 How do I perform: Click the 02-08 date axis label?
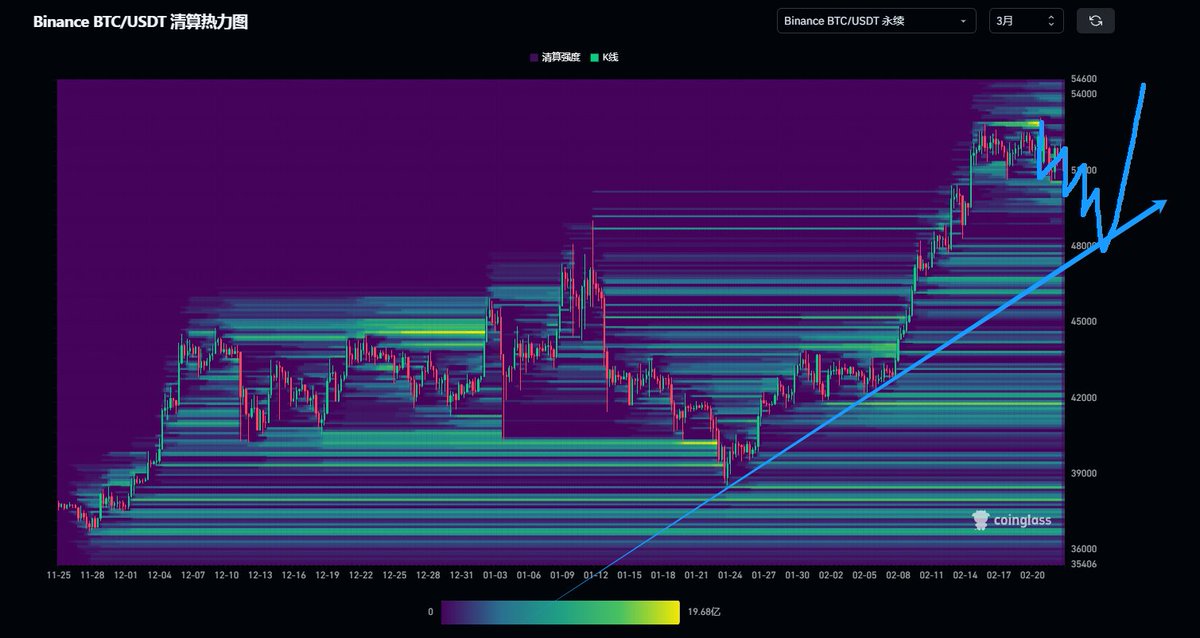pyautogui.click(x=898, y=575)
